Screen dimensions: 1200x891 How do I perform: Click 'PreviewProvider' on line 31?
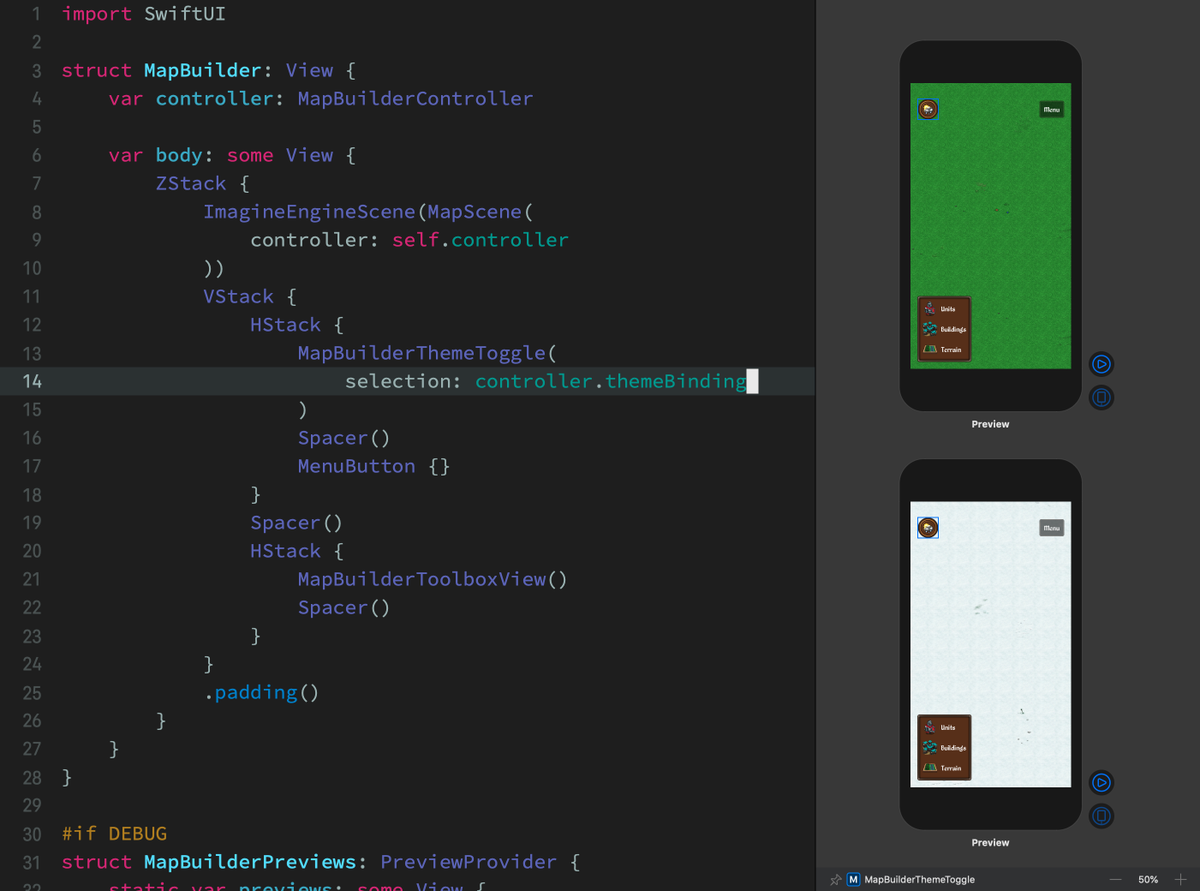pos(468,862)
